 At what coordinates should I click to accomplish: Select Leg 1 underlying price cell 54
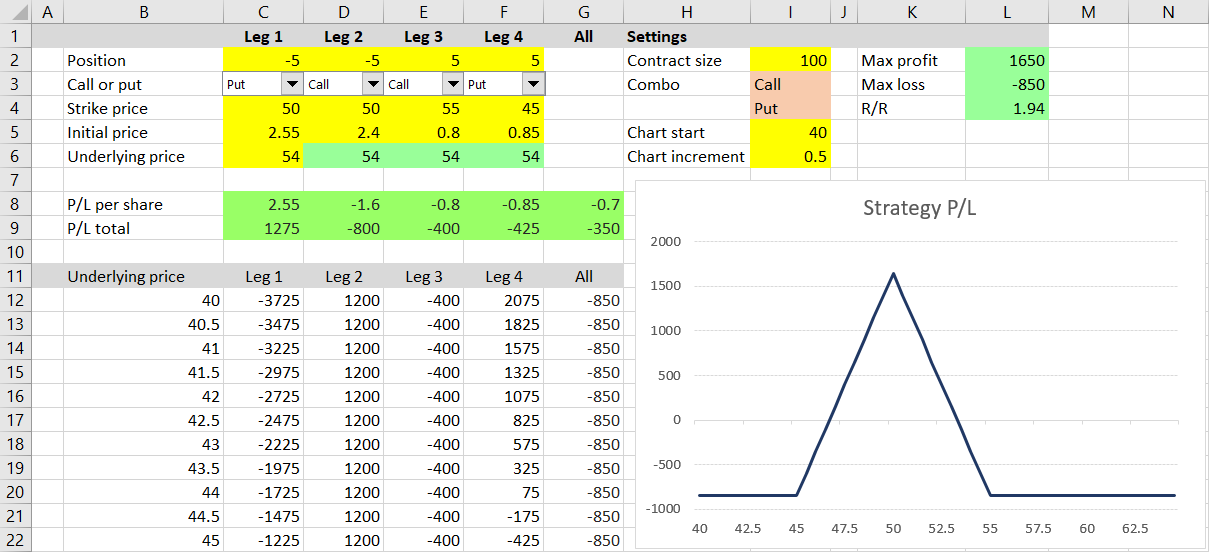point(263,157)
